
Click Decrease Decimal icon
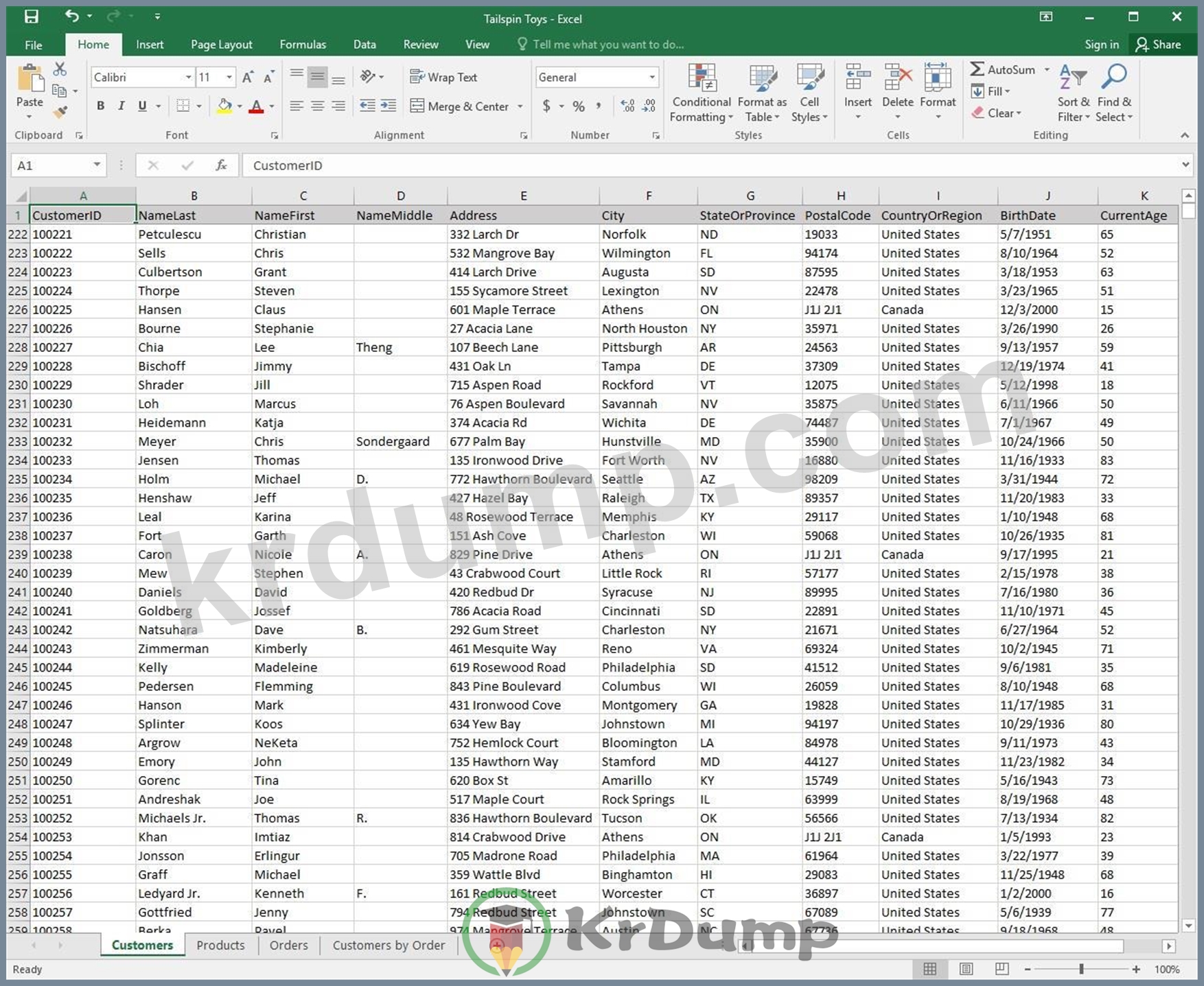649,106
